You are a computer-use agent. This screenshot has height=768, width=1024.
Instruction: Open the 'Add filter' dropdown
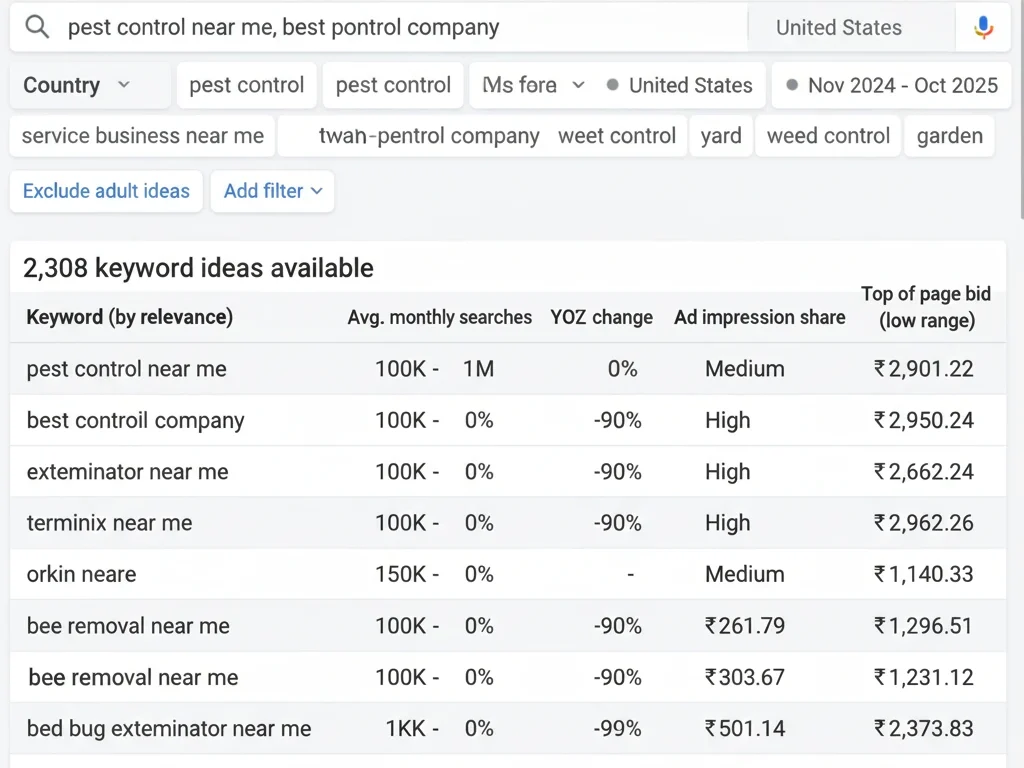coord(272,191)
